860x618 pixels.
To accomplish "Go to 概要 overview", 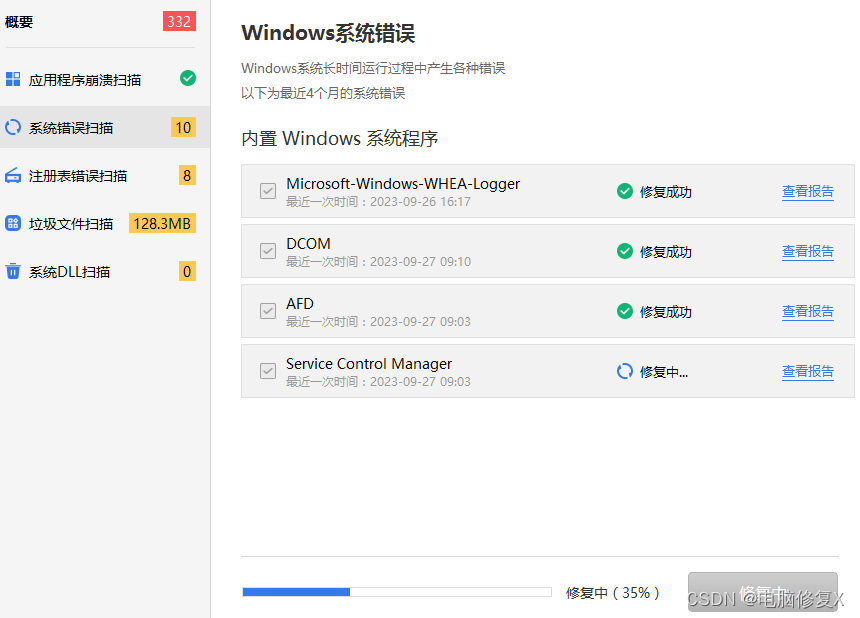I will point(19,22).
